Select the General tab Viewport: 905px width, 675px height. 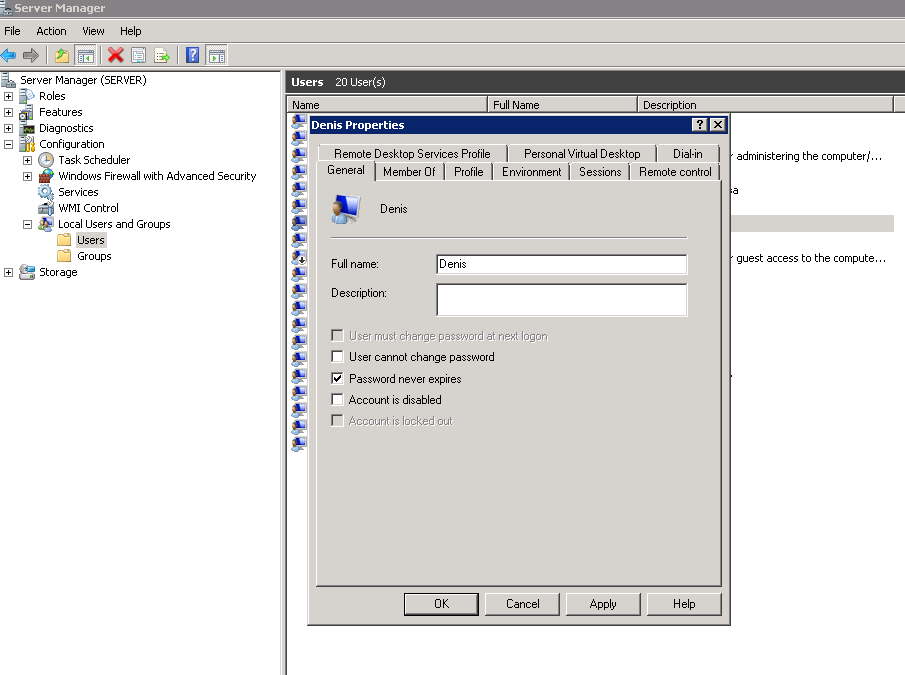pos(346,170)
